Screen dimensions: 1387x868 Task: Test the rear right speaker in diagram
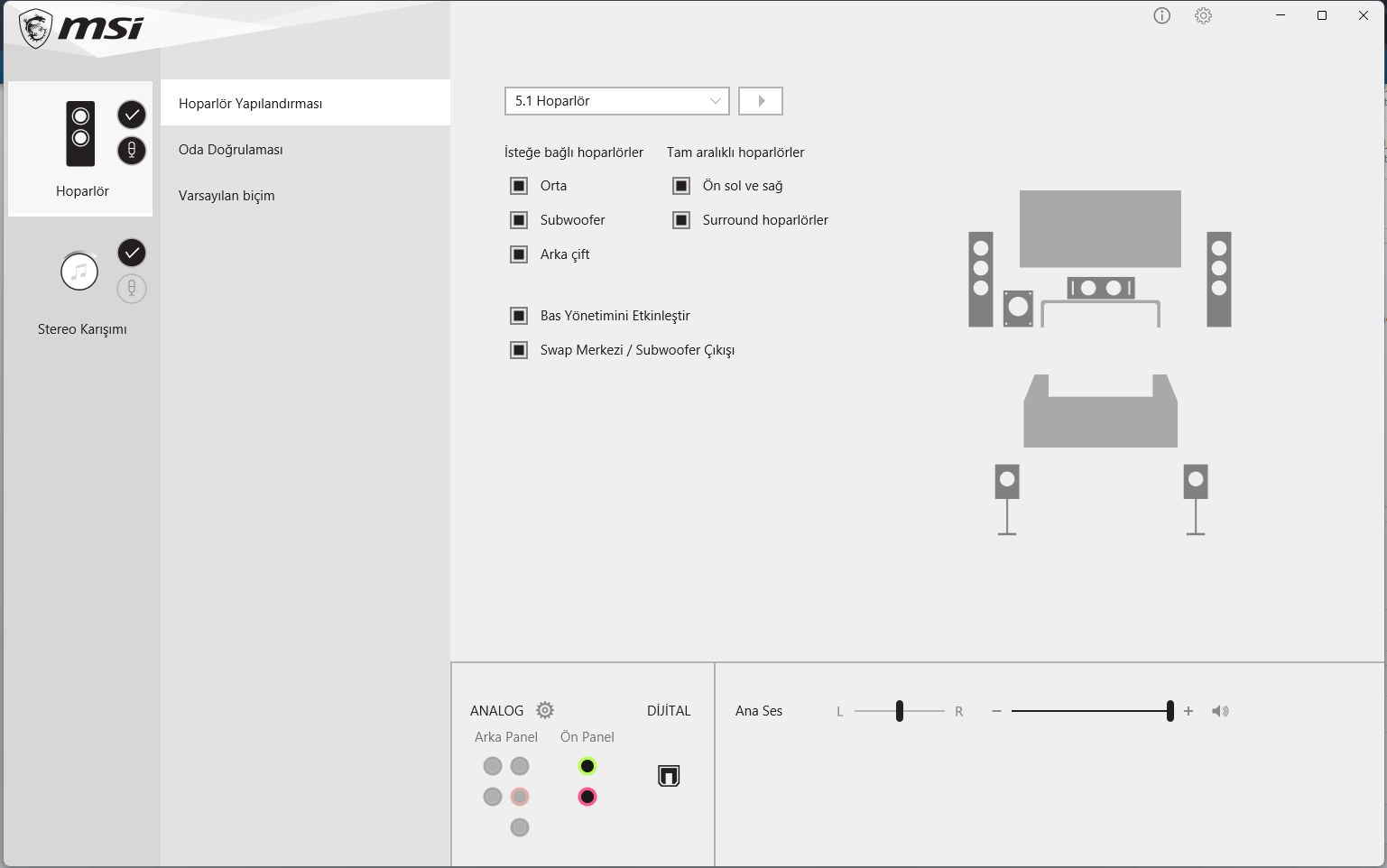(x=1196, y=500)
